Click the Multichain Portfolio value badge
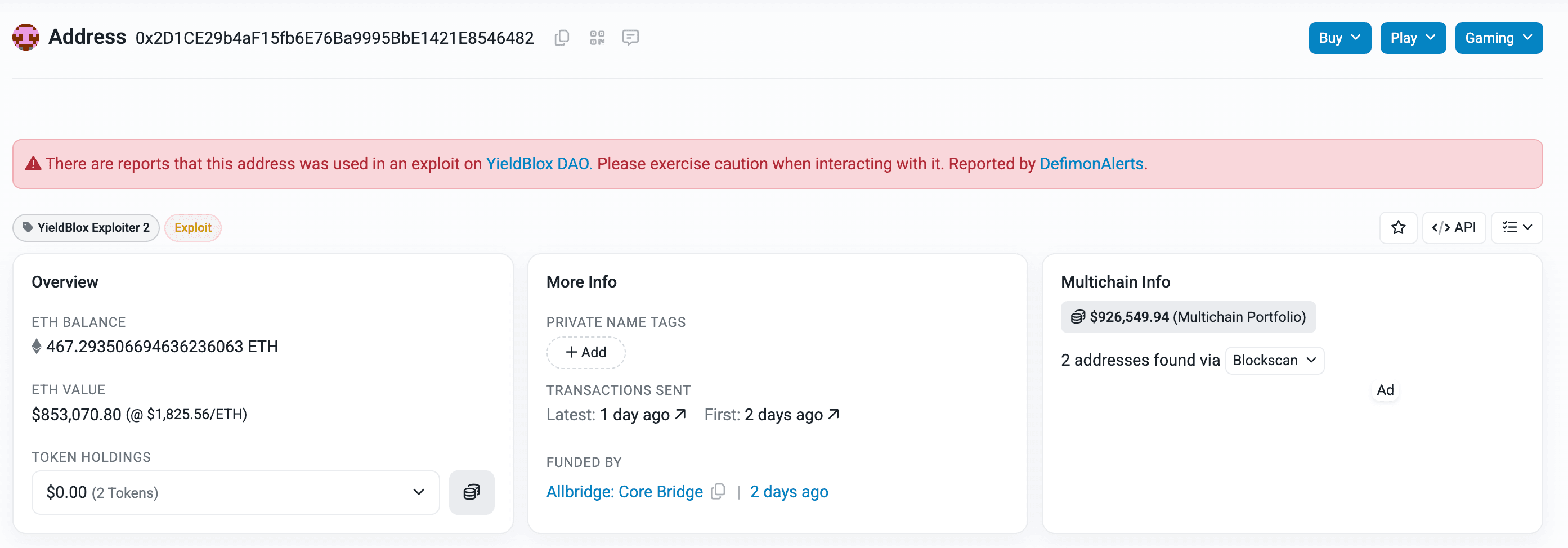1568x548 pixels. click(x=1188, y=317)
